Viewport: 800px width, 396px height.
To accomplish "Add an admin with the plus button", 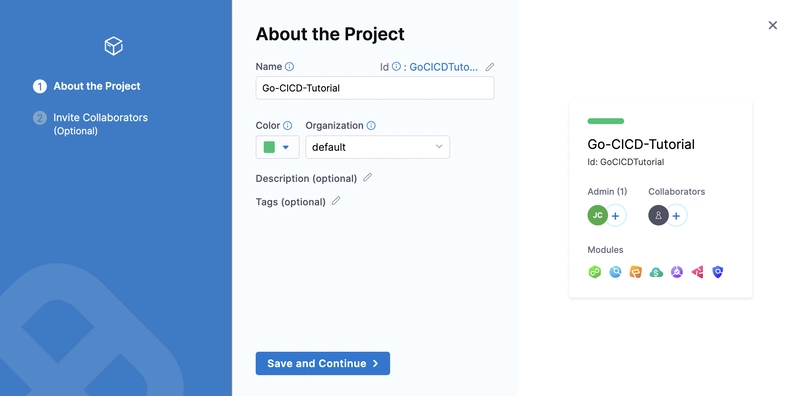I will [x=615, y=216].
